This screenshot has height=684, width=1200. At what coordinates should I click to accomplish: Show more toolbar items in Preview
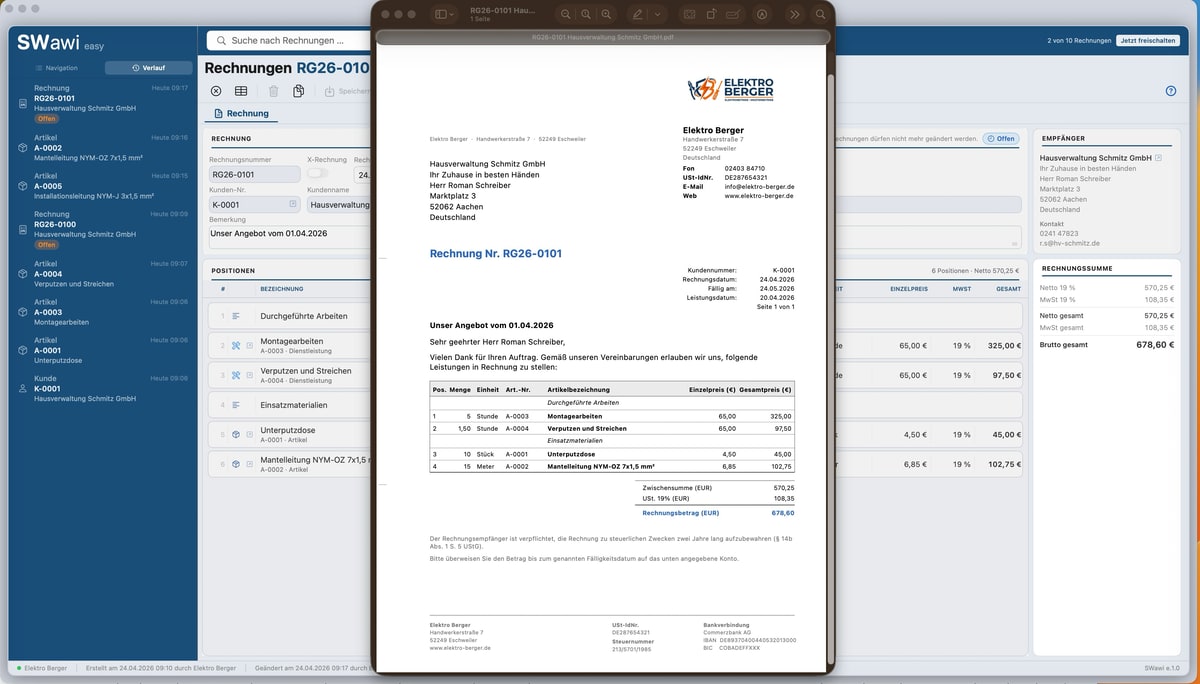(794, 15)
